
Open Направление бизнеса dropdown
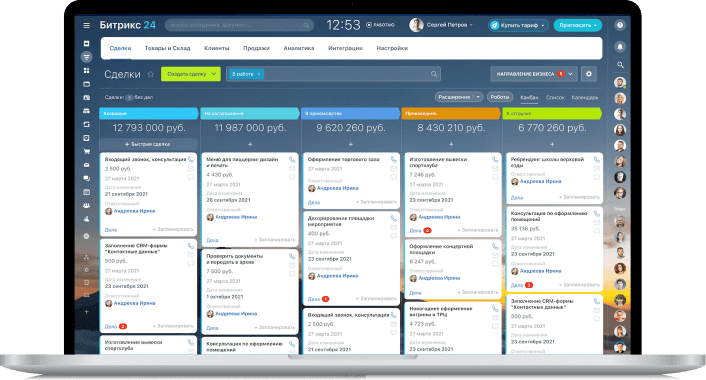[x=533, y=74]
